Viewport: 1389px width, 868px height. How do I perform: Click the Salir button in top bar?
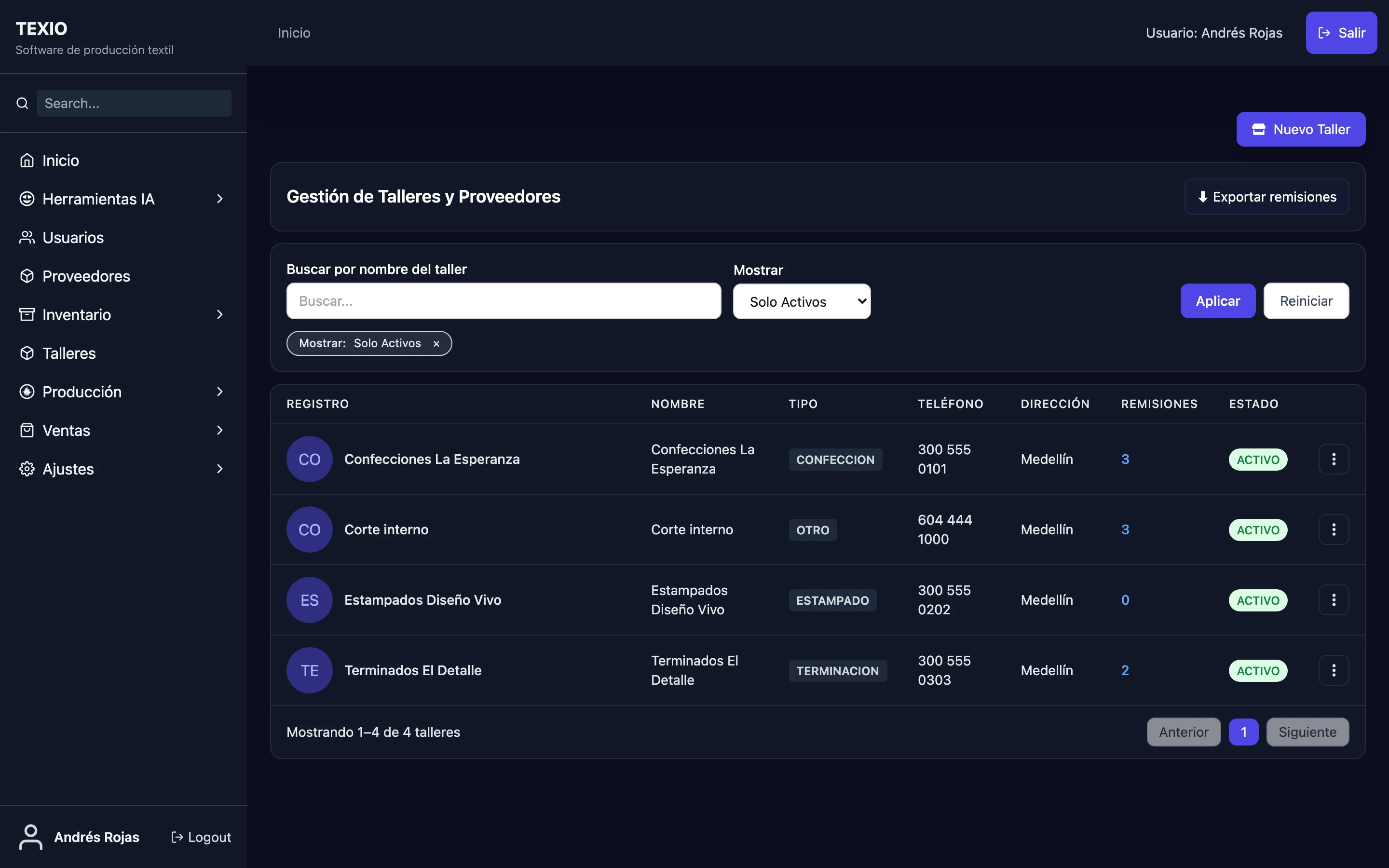(1341, 33)
